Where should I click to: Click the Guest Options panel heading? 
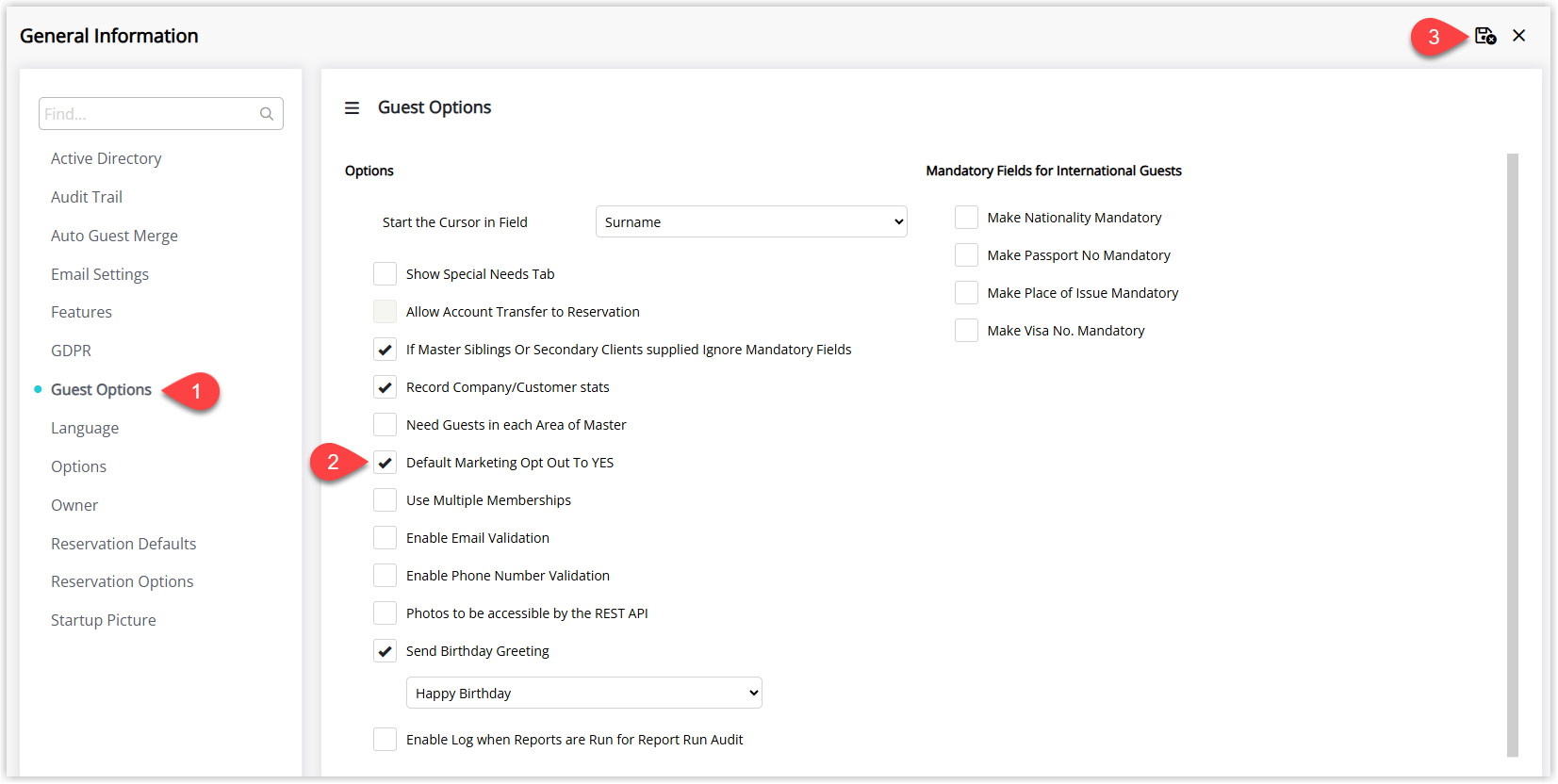435,107
